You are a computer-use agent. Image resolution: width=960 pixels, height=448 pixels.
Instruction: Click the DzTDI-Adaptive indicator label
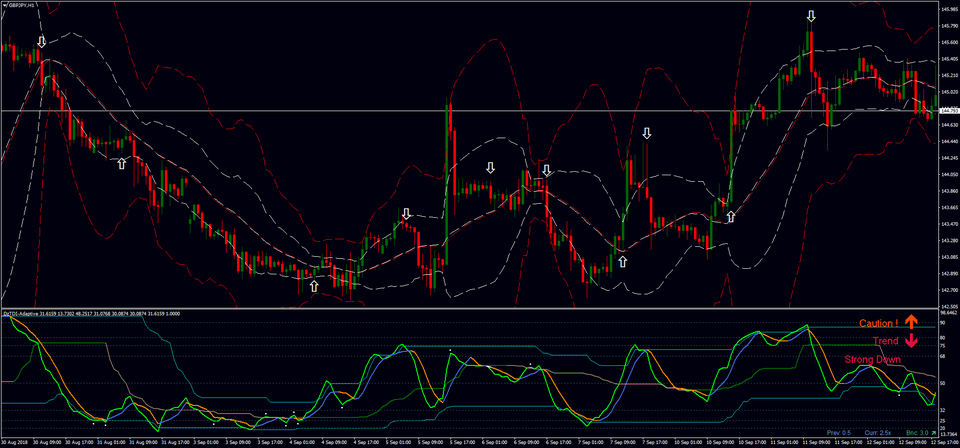[x=30, y=314]
